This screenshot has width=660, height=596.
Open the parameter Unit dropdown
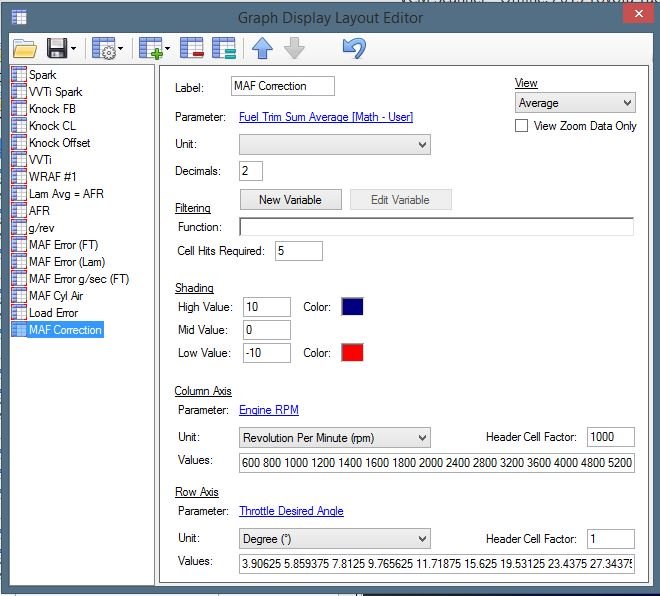335,144
